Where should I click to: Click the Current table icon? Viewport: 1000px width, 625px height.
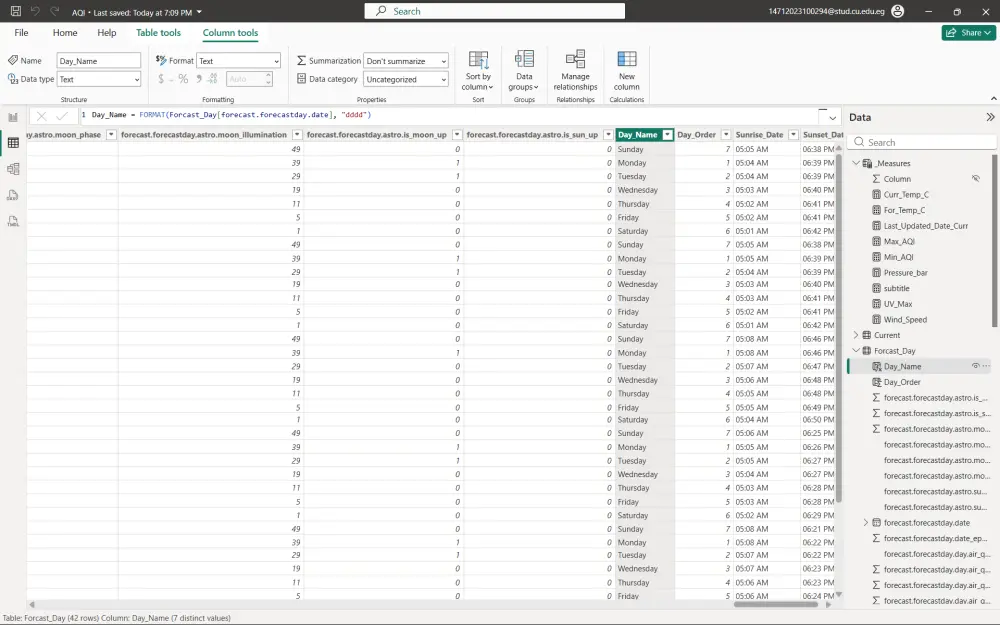[867, 335]
